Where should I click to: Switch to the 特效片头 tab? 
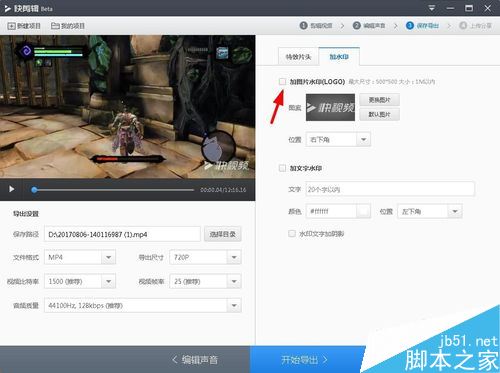298,57
